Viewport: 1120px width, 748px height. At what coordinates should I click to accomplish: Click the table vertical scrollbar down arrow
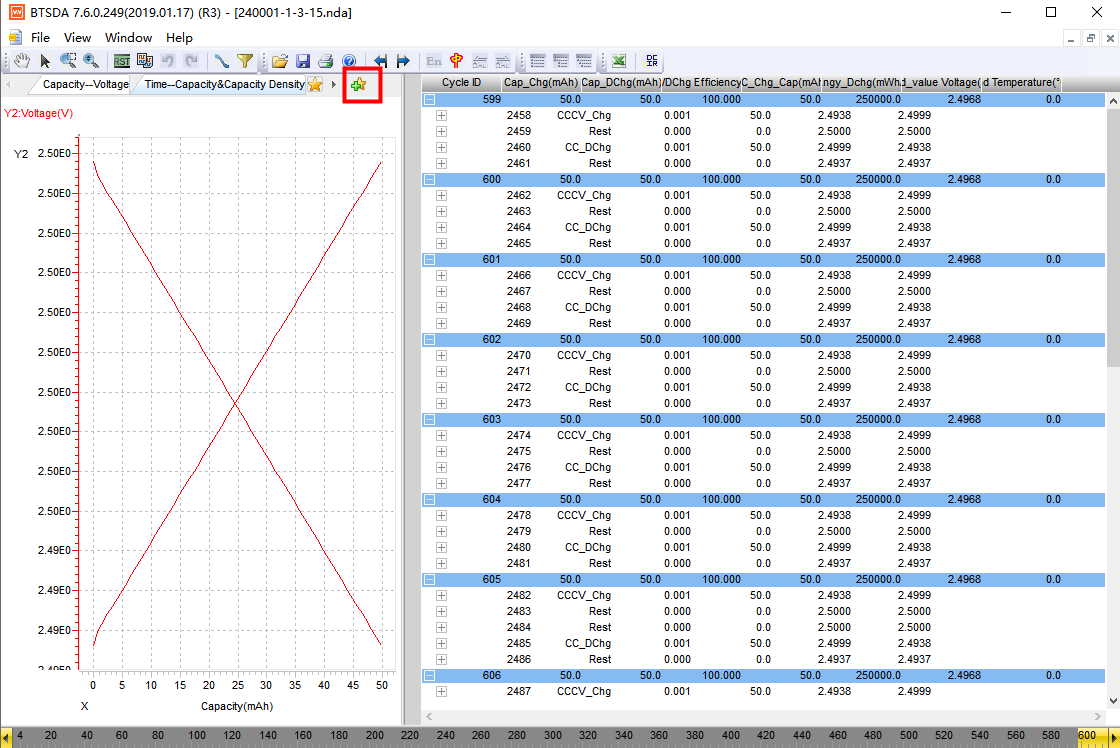coord(1113,702)
